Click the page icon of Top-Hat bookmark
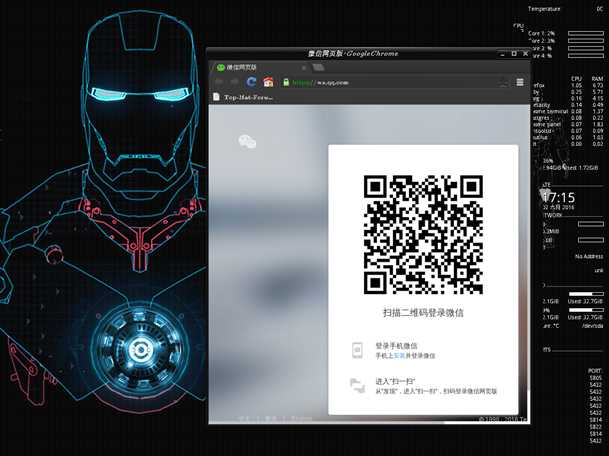This screenshot has width=609, height=456. tap(216, 97)
